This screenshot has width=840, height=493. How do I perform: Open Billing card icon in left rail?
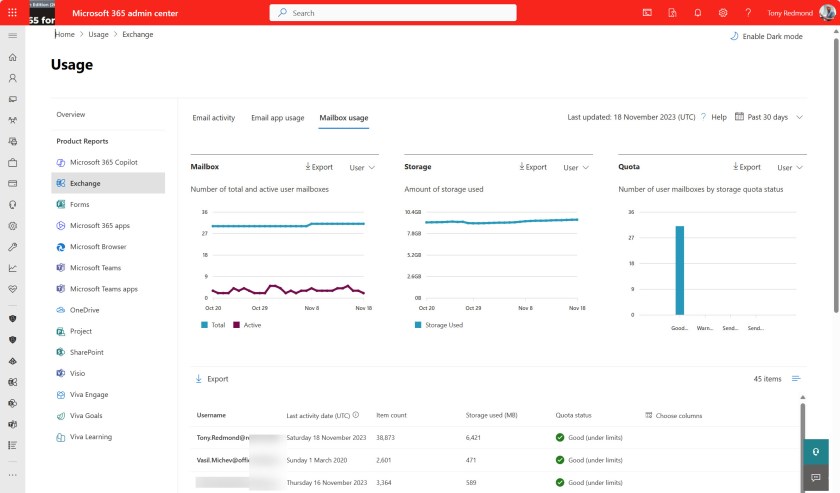(x=12, y=183)
